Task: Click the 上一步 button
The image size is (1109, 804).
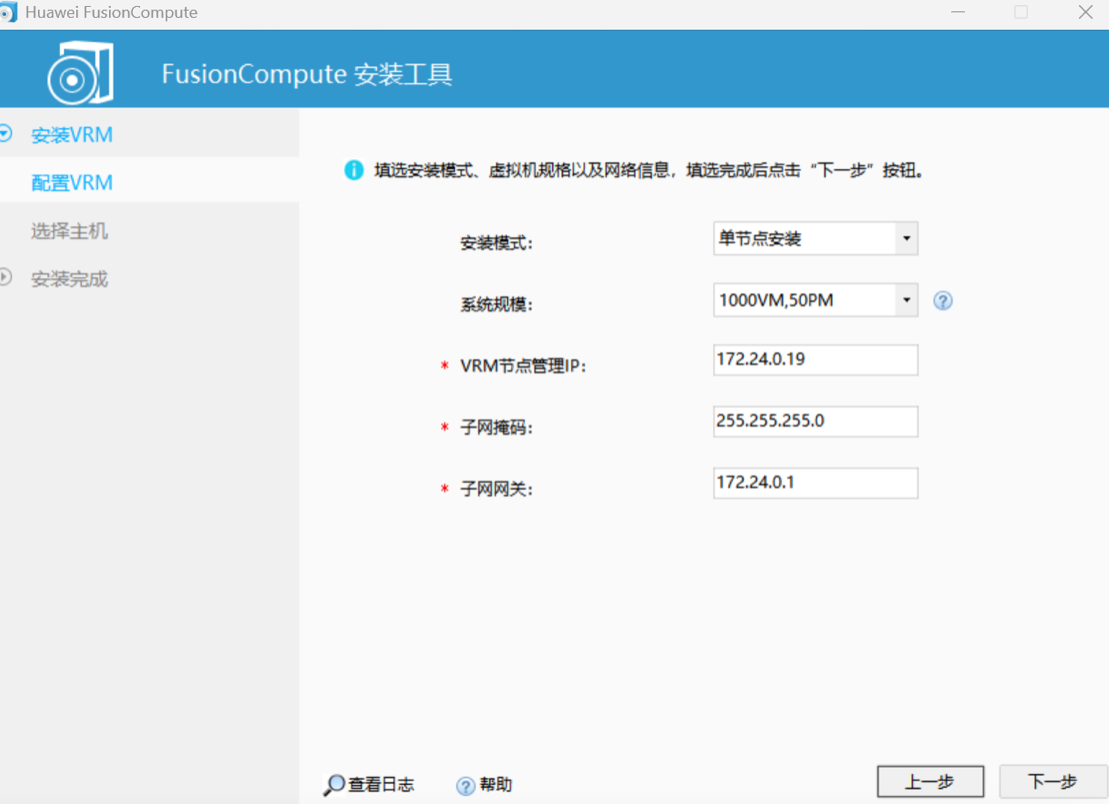Action: tap(930, 781)
